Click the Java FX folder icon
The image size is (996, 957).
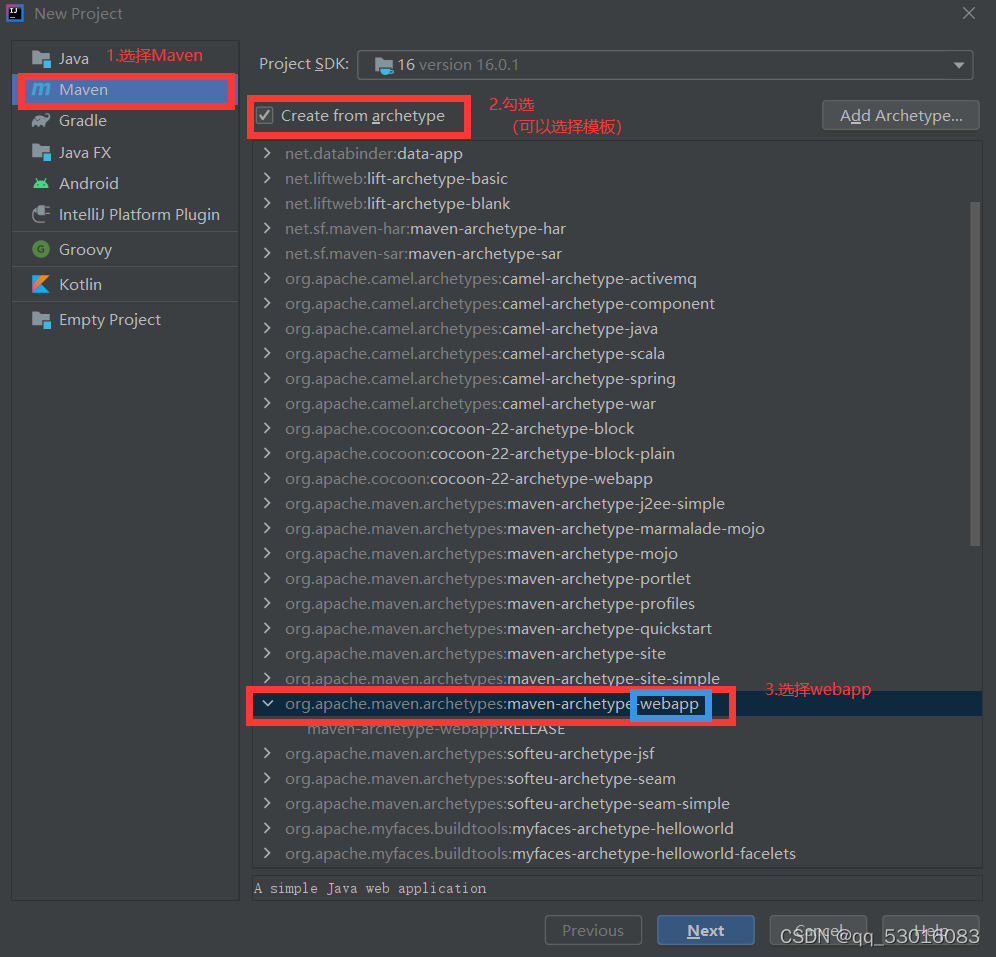[x=41, y=152]
